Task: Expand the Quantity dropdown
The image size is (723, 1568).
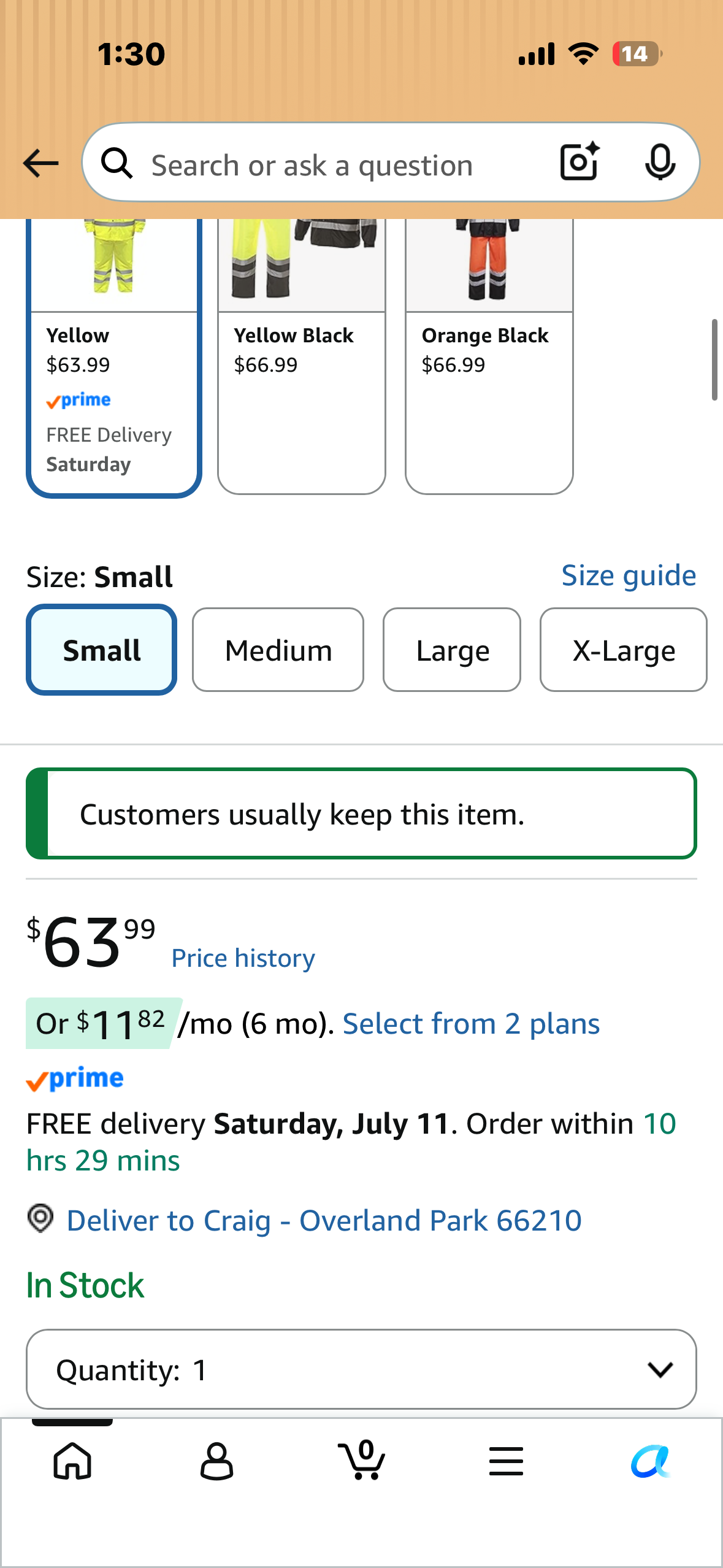Action: click(x=361, y=1369)
